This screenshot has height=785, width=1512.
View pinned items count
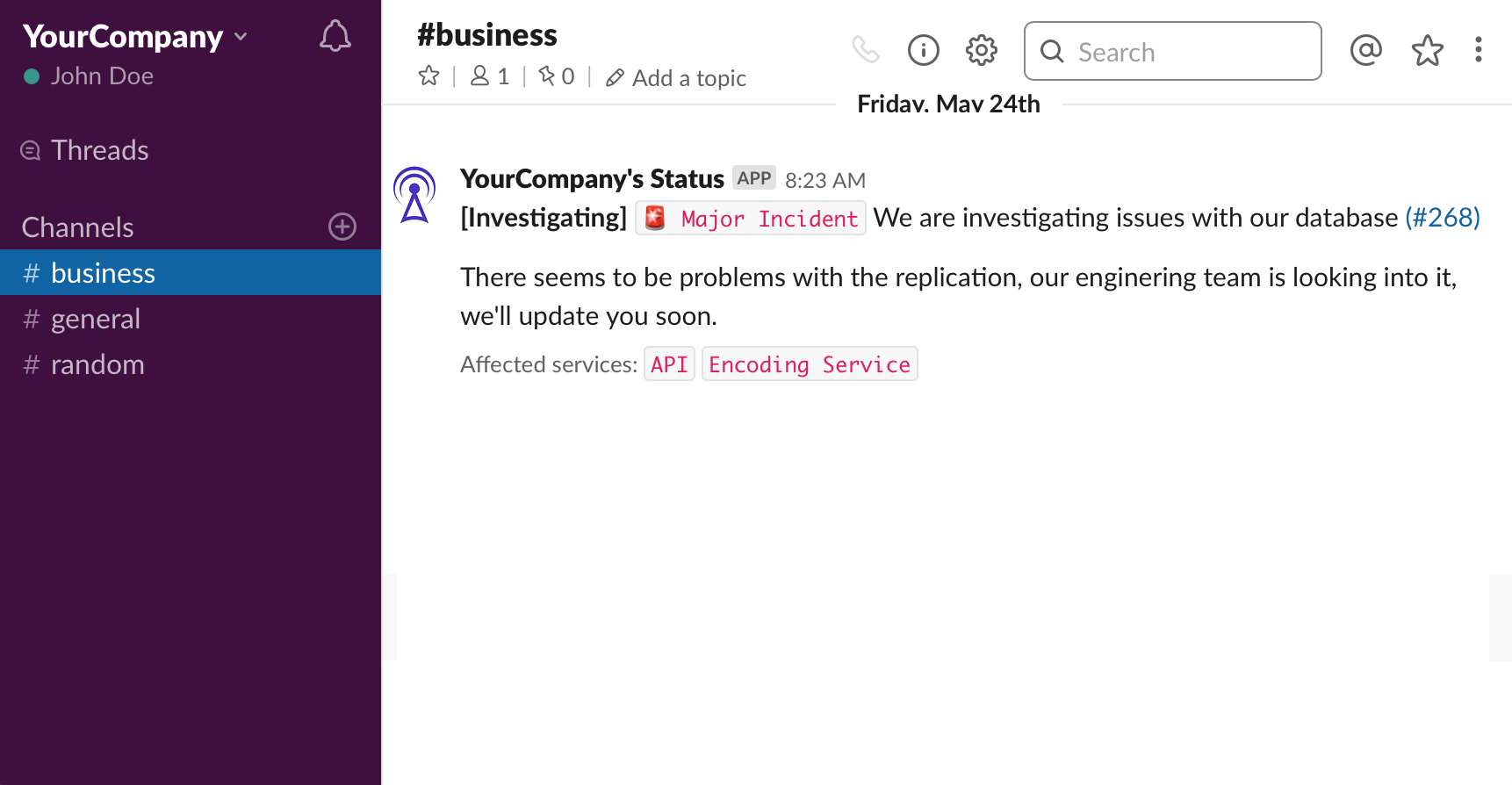(x=557, y=76)
